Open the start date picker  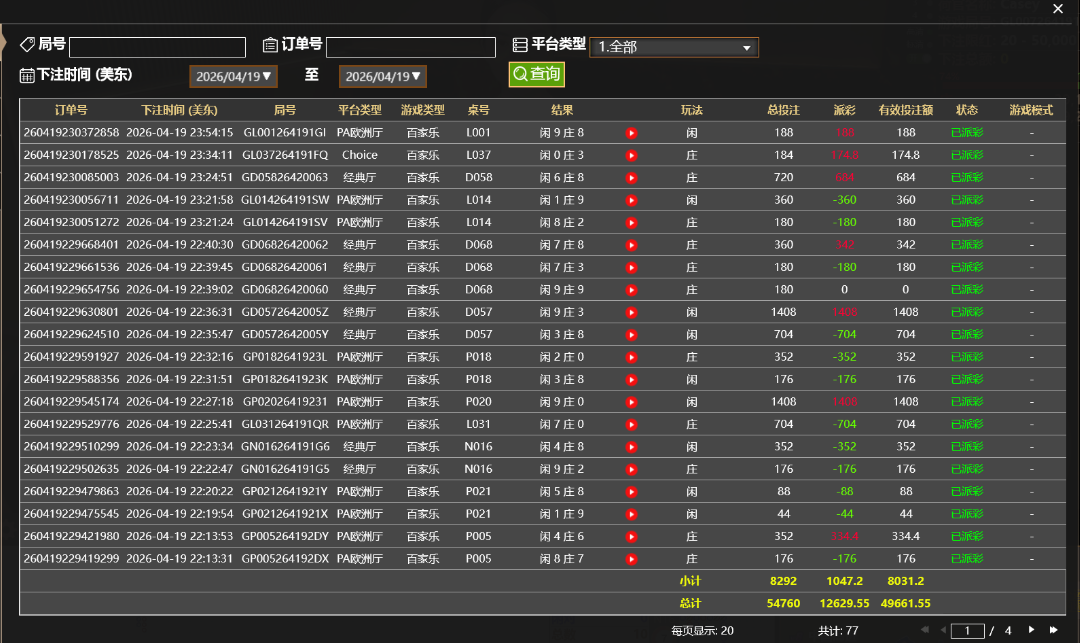[x=233, y=76]
